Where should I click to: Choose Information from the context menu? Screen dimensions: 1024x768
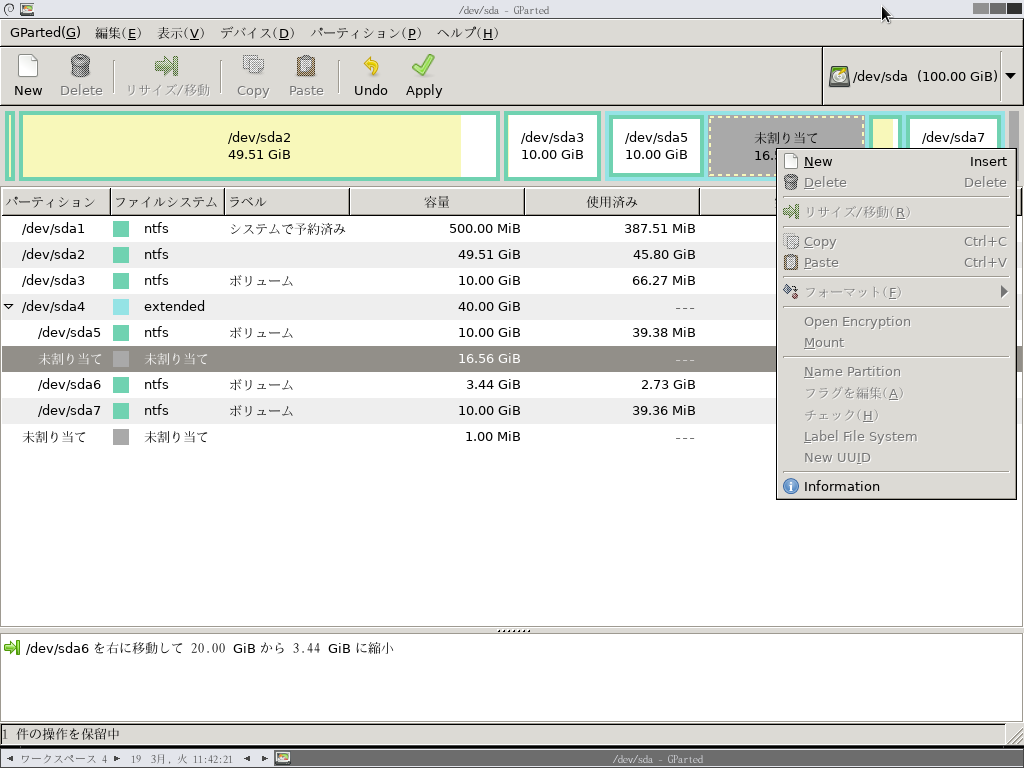896,487
